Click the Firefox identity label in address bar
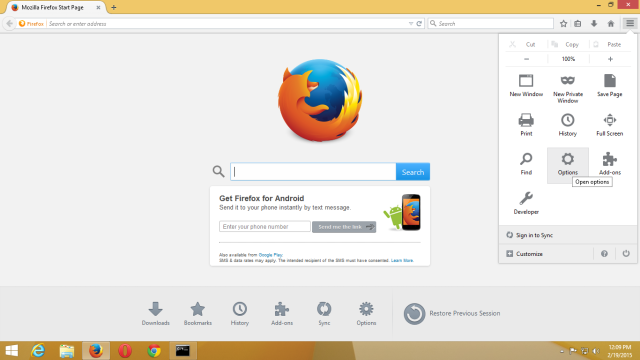The image size is (640, 360). point(31,24)
